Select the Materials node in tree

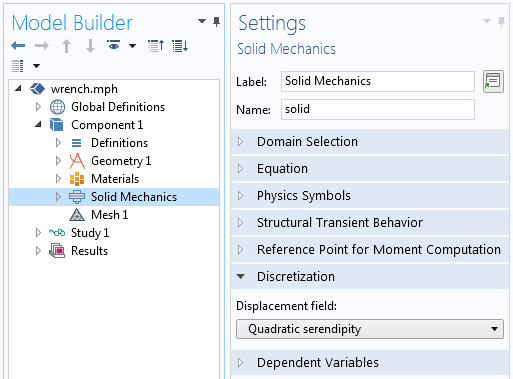(115, 179)
